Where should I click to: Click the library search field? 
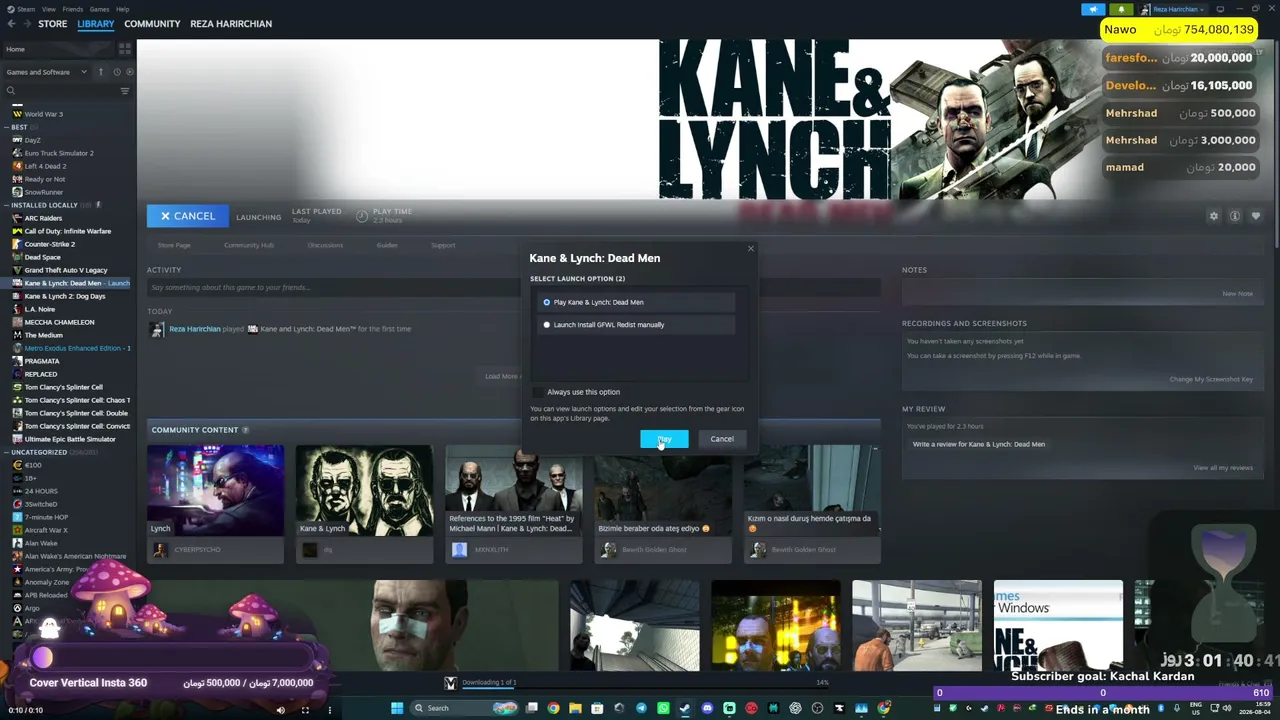pos(60,91)
